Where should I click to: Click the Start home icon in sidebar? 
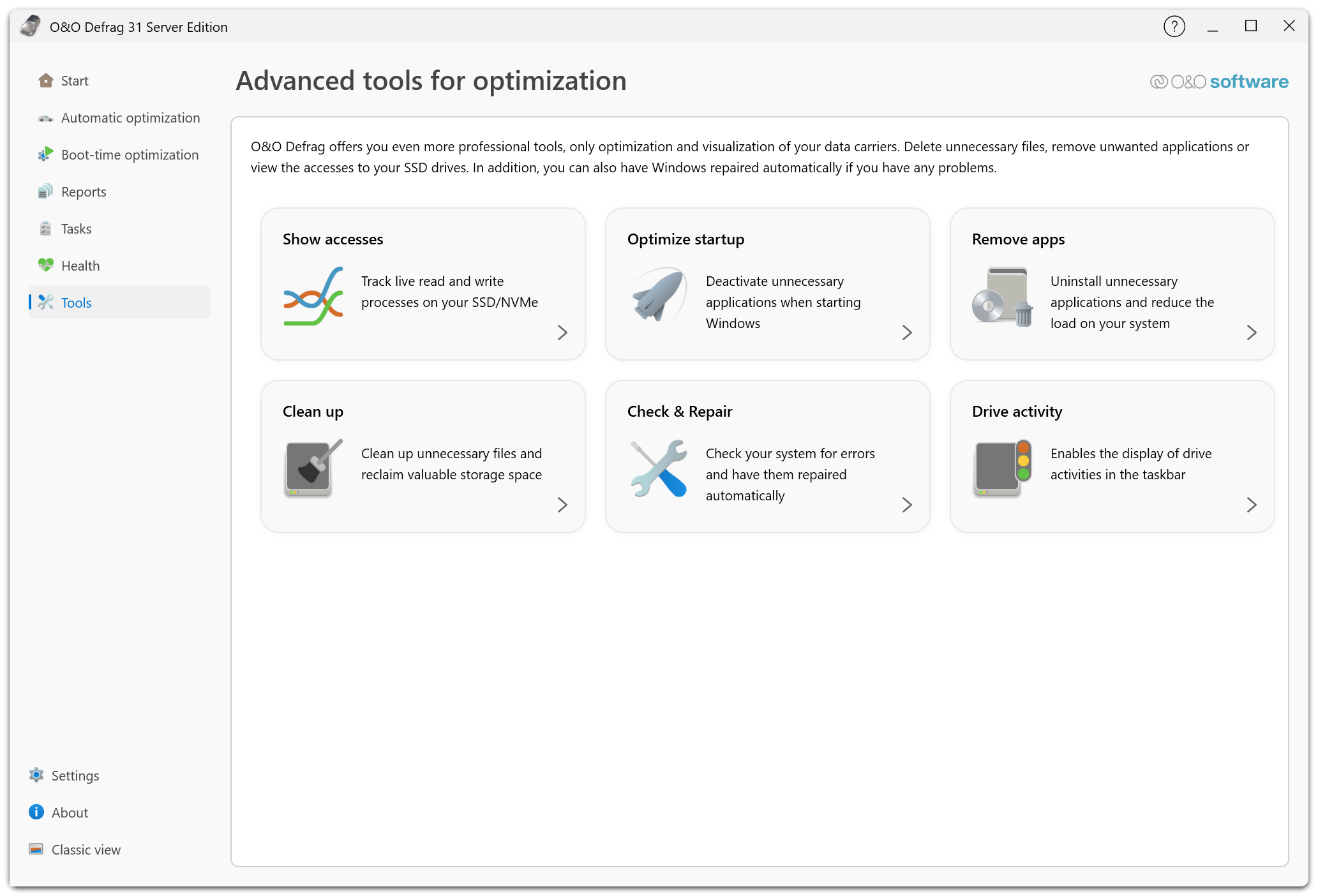point(46,80)
